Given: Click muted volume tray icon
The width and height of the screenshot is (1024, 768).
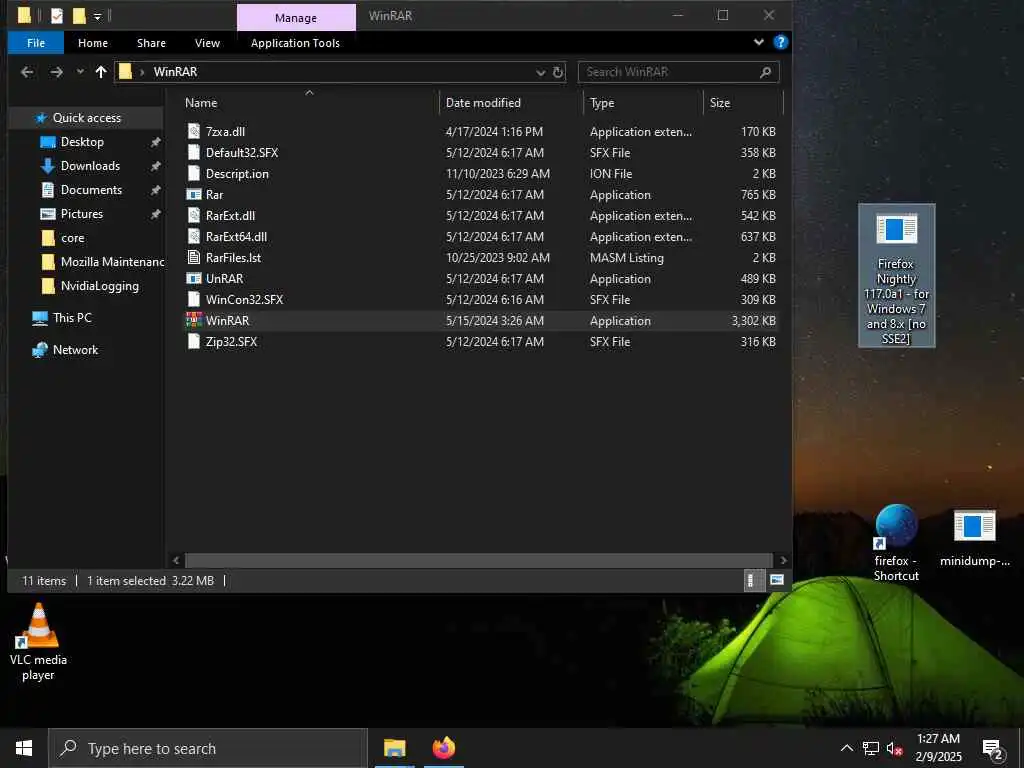Looking at the screenshot, I should tap(895, 748).
